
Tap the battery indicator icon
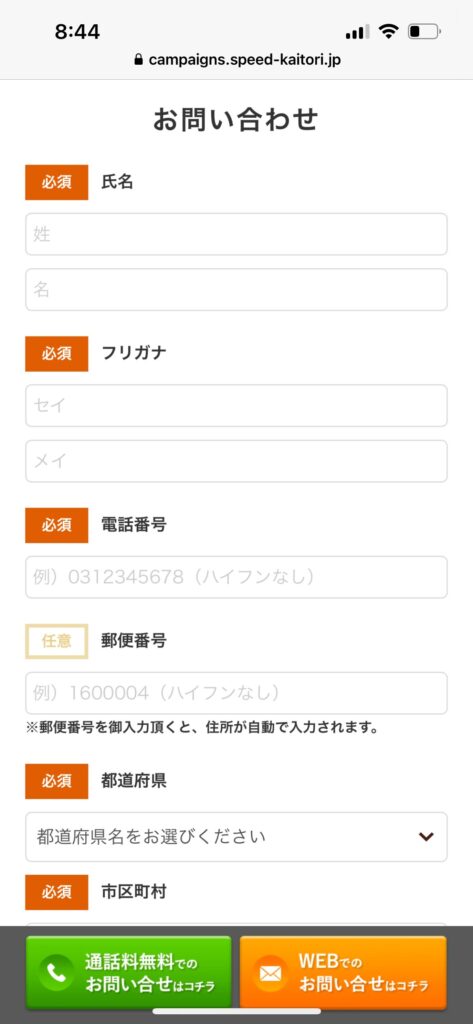[424, 31]
